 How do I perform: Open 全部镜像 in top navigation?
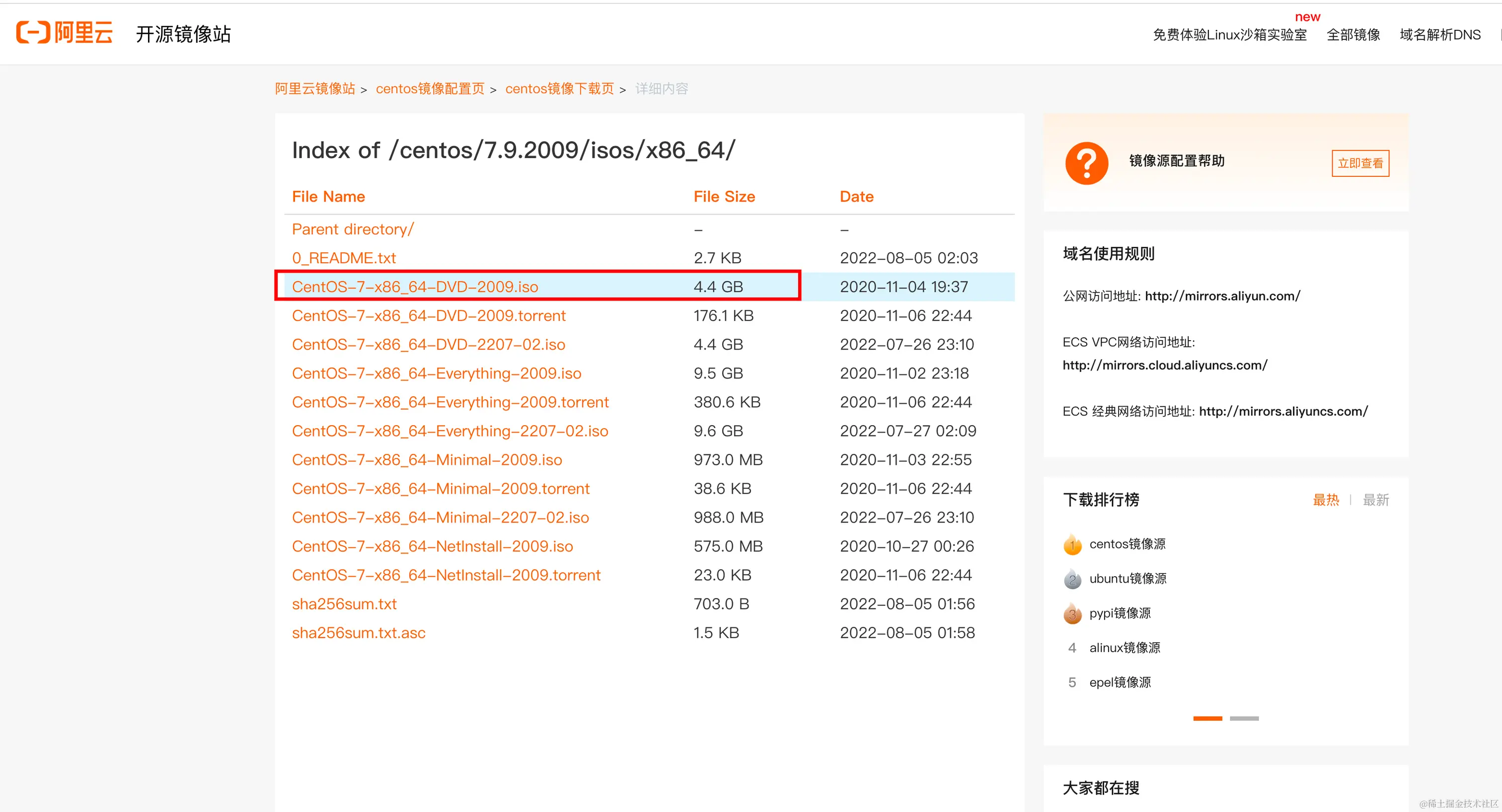[x=1353, y=34]
